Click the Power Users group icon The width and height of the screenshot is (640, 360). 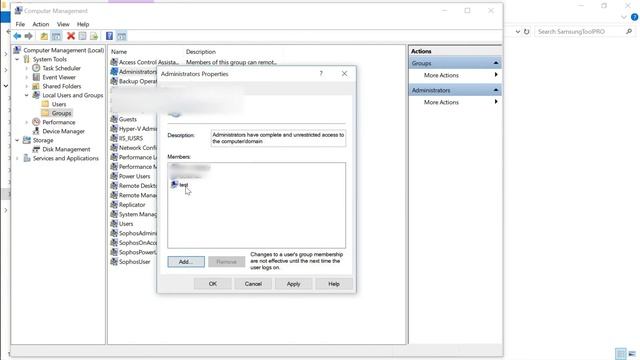[x=114, y=176]
